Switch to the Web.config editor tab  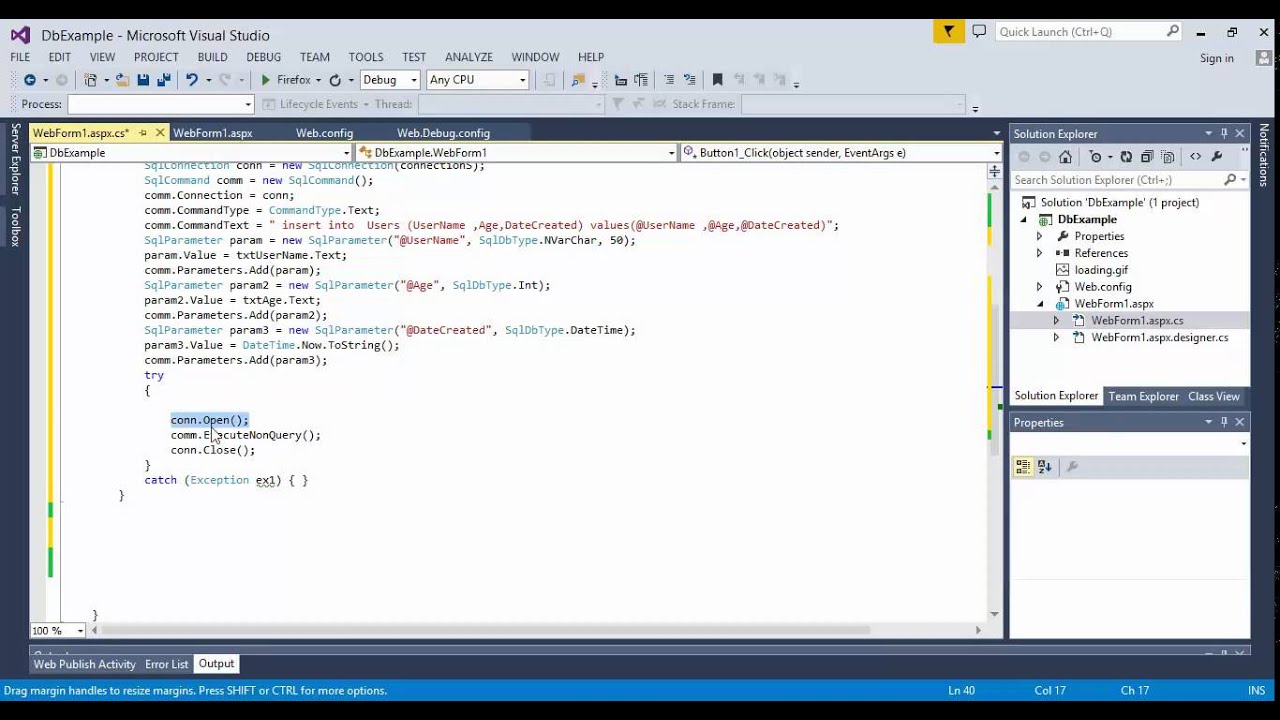pos(324,133)
